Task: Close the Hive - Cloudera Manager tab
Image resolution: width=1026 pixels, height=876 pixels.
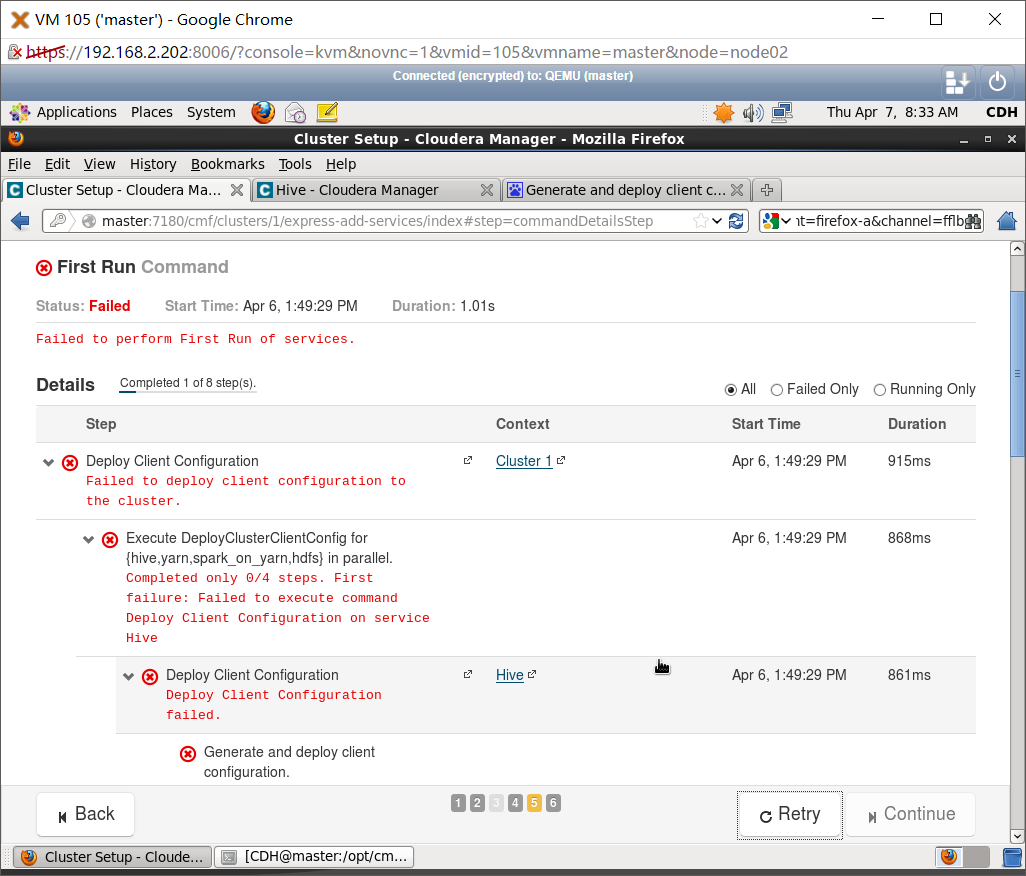Action: pos(487,190)
